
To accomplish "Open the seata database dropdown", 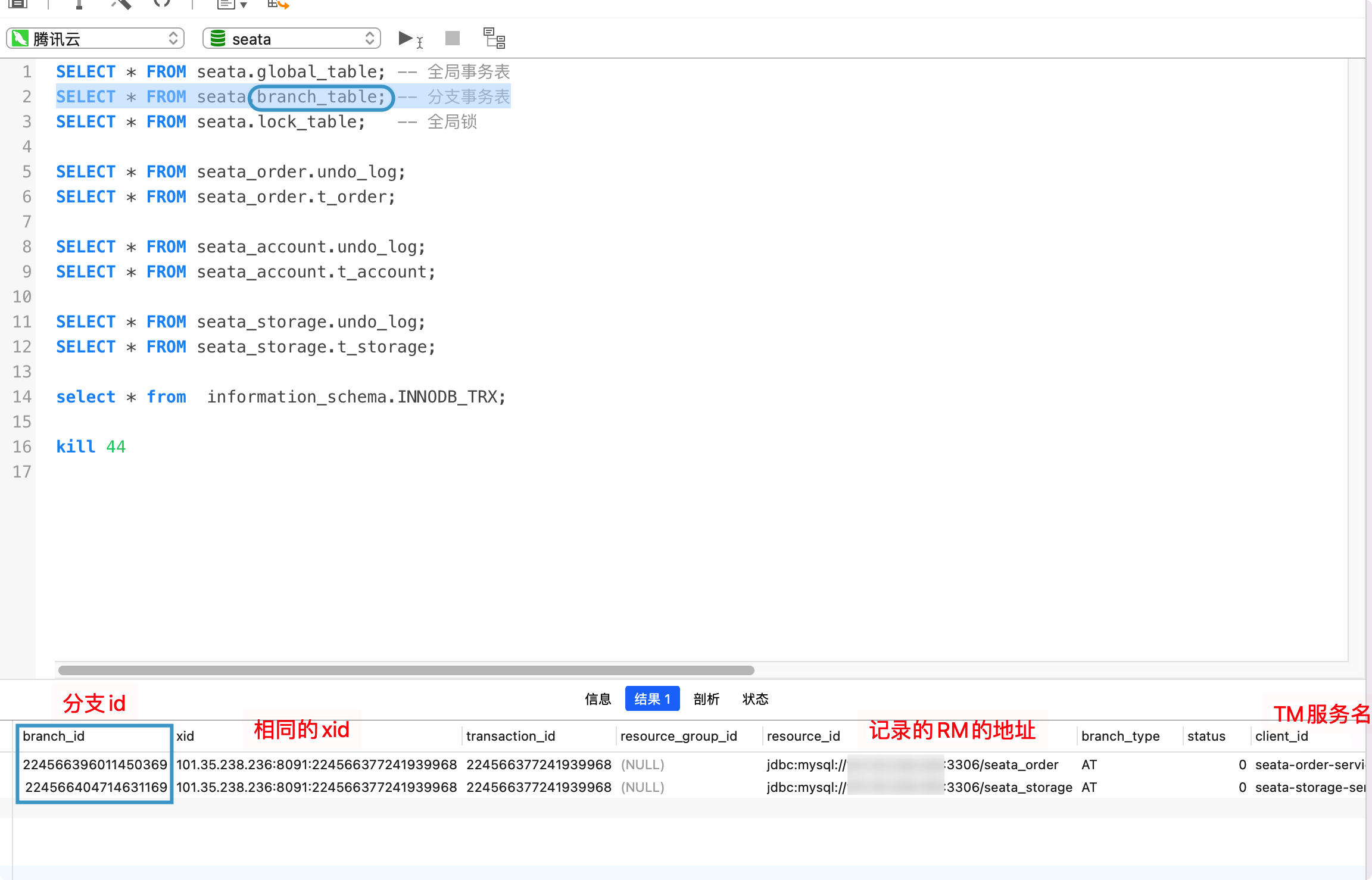I will [x=292, y=39].
